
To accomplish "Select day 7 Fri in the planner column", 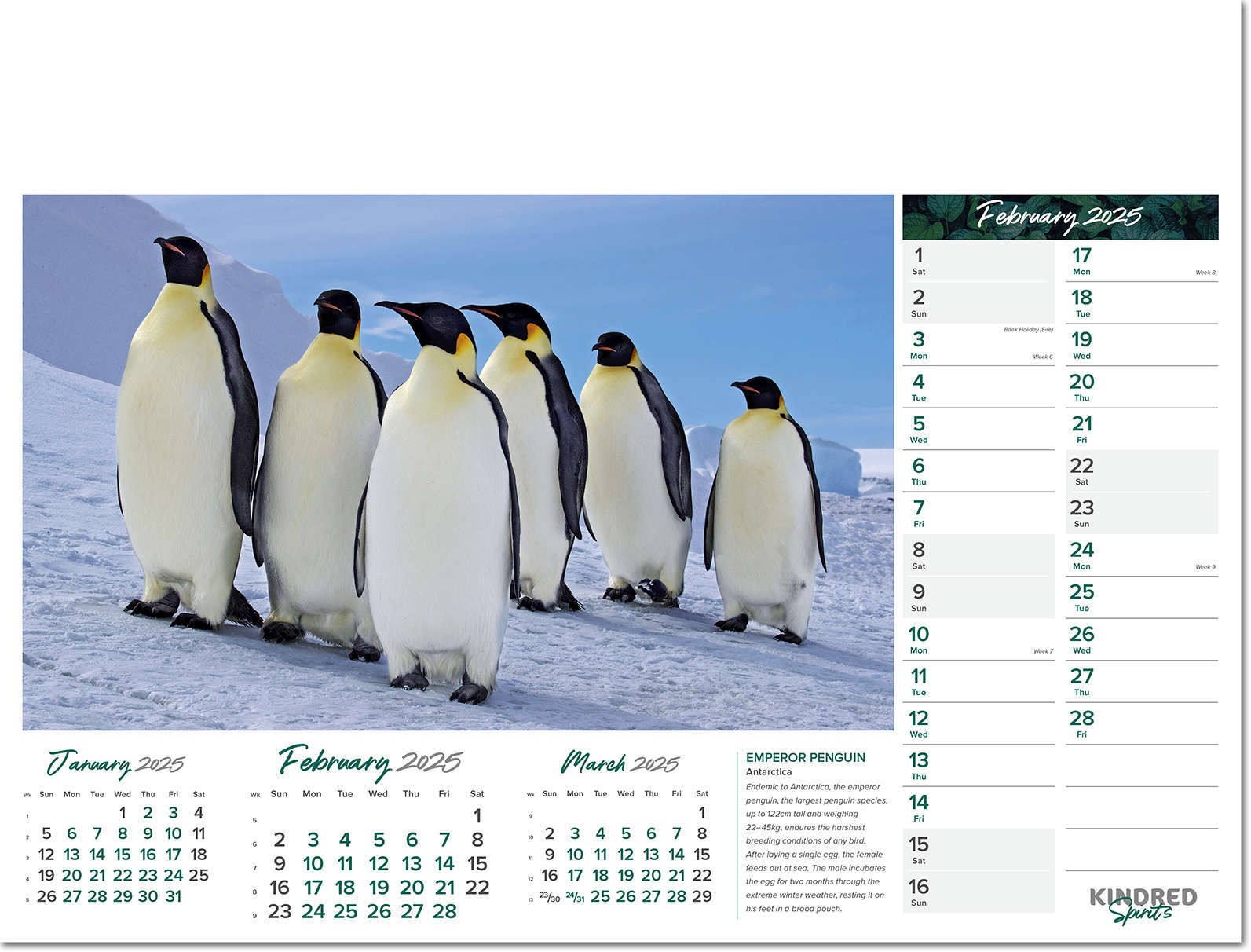I will pyautogui.click(x=978, y=513).
